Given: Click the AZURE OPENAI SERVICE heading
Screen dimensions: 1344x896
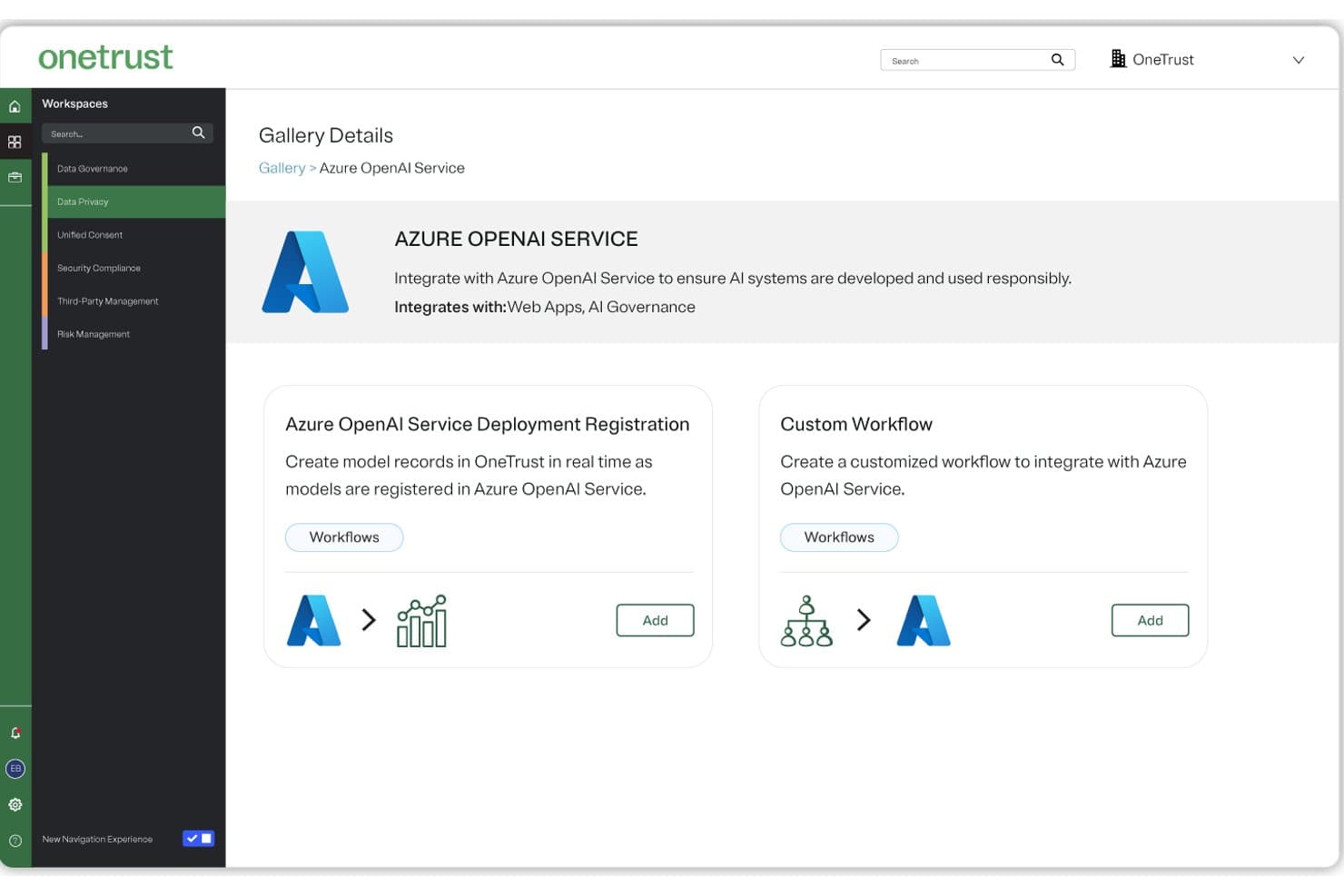Looking at the screenshot, I should 516,239.
